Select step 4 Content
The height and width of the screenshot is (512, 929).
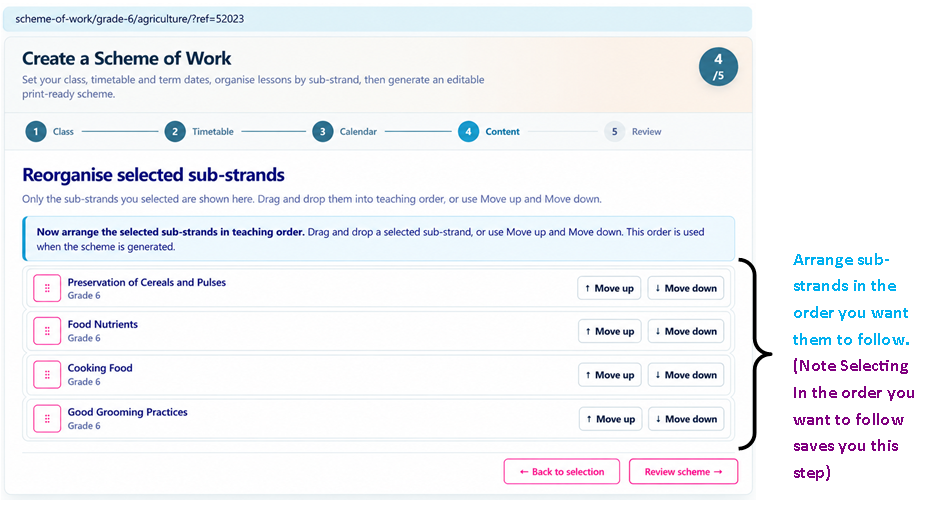pyautogui.click(x=489, y=132)
